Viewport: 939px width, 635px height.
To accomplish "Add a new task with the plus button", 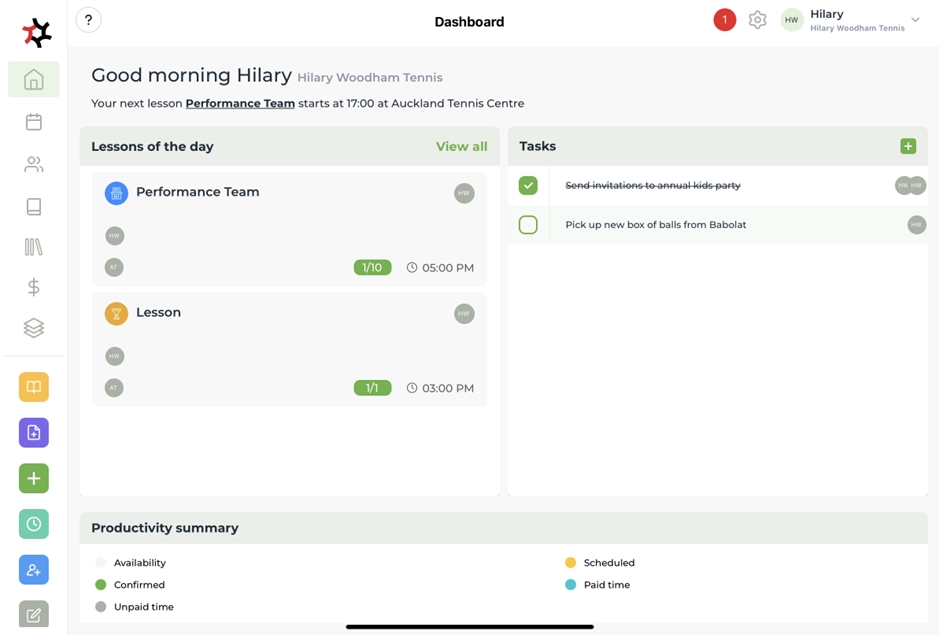I will coord(908,146).
